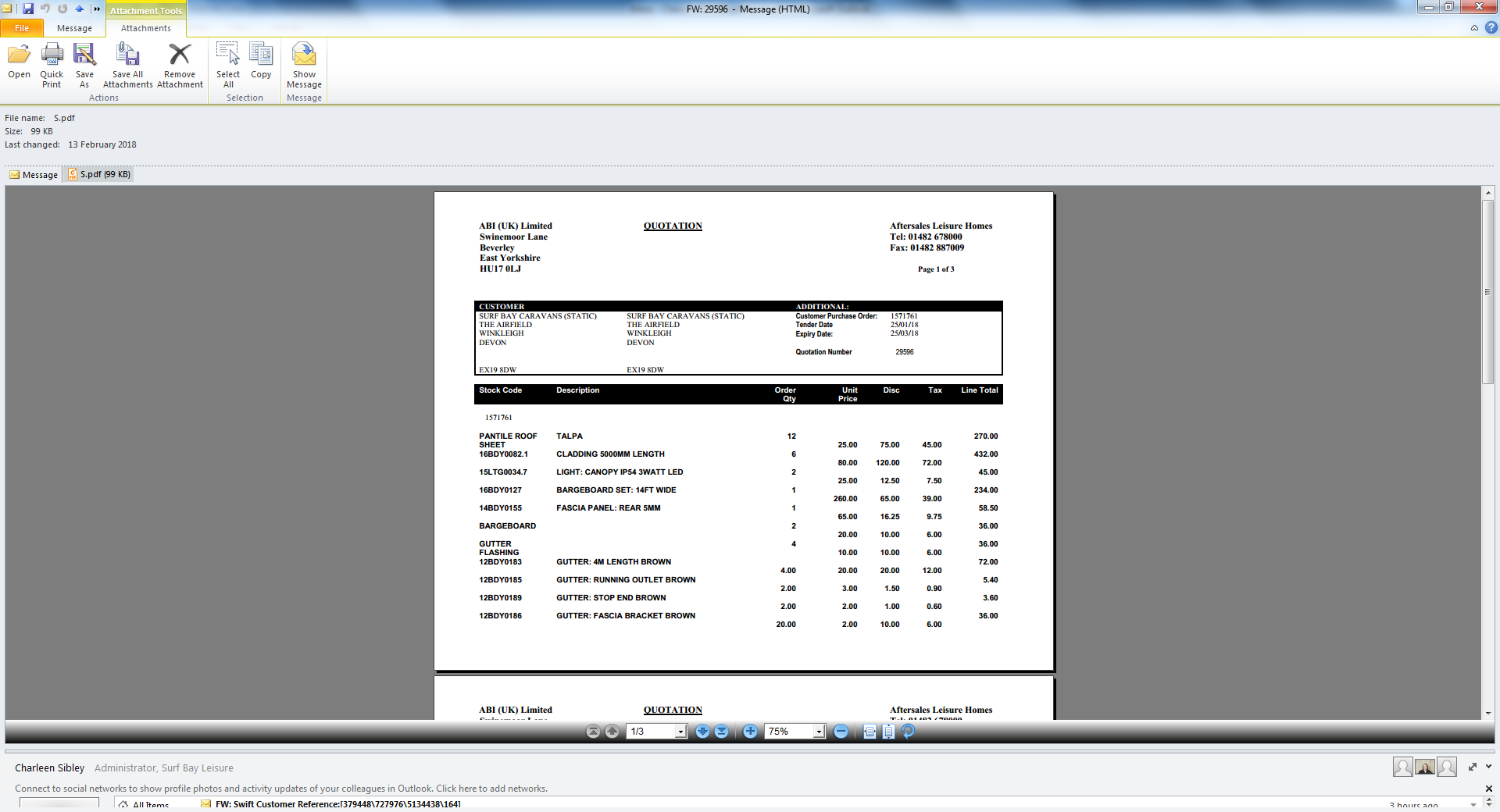Show Message to return to the email body

click(304, 65)
